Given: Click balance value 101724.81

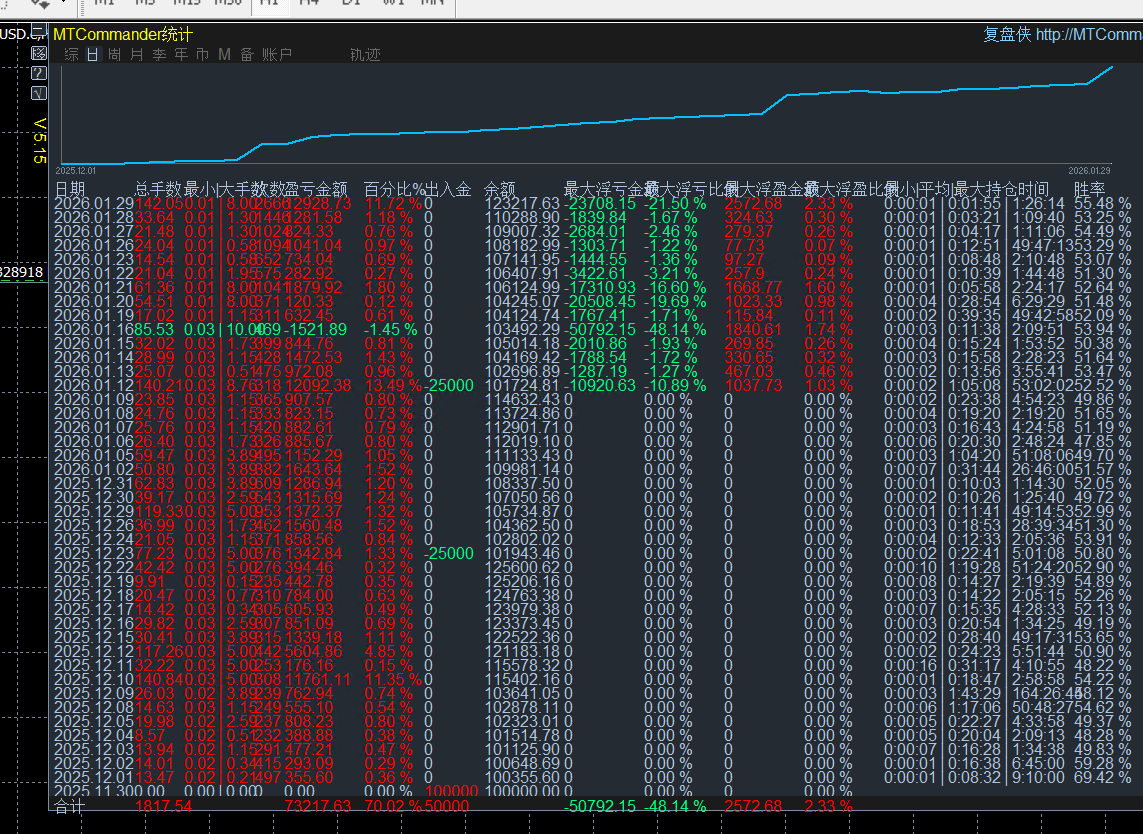Looking at the screenshot, I should click(523, 386).
